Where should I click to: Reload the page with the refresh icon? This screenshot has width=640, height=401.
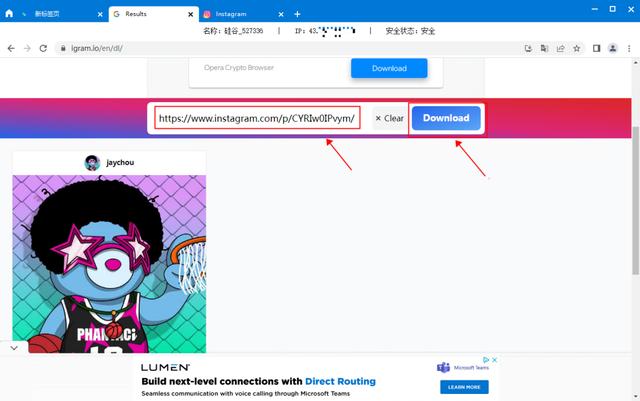(43, 48)
